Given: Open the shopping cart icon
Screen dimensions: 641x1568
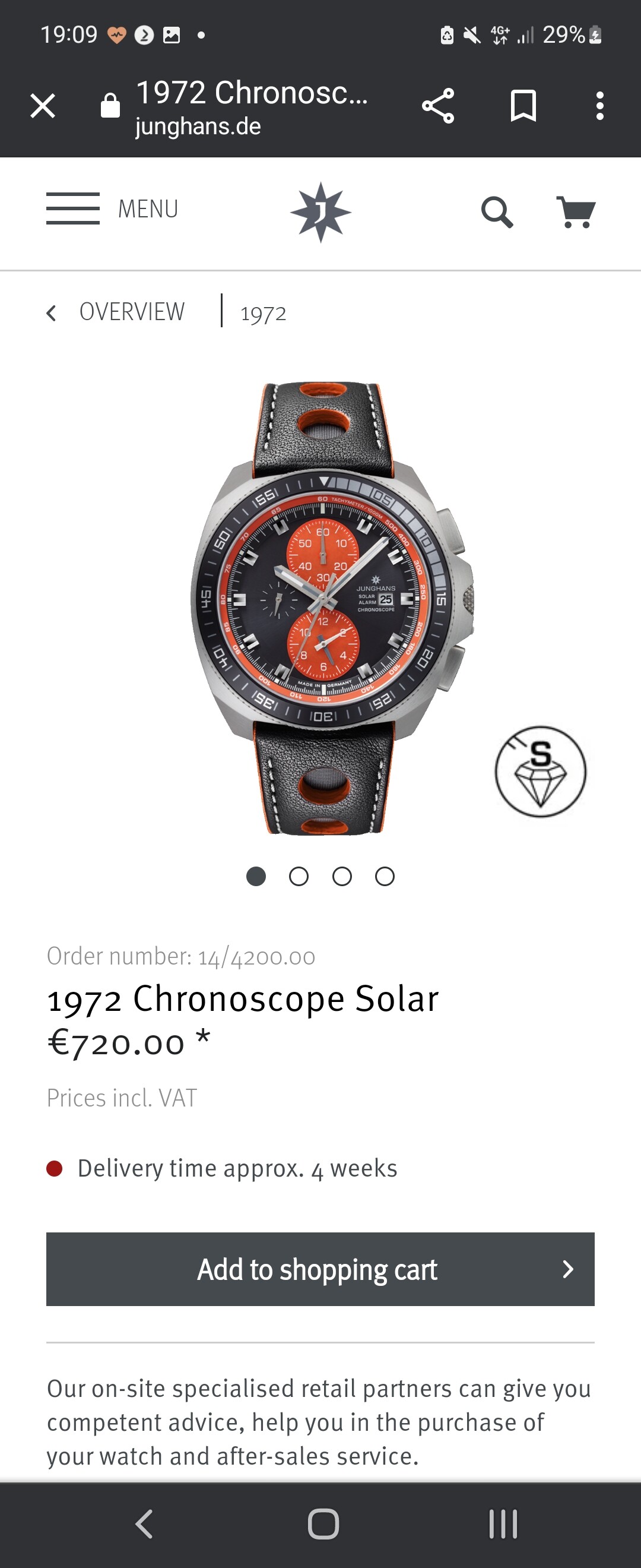Looking at the screenshot, I should (x=576, y=212).
